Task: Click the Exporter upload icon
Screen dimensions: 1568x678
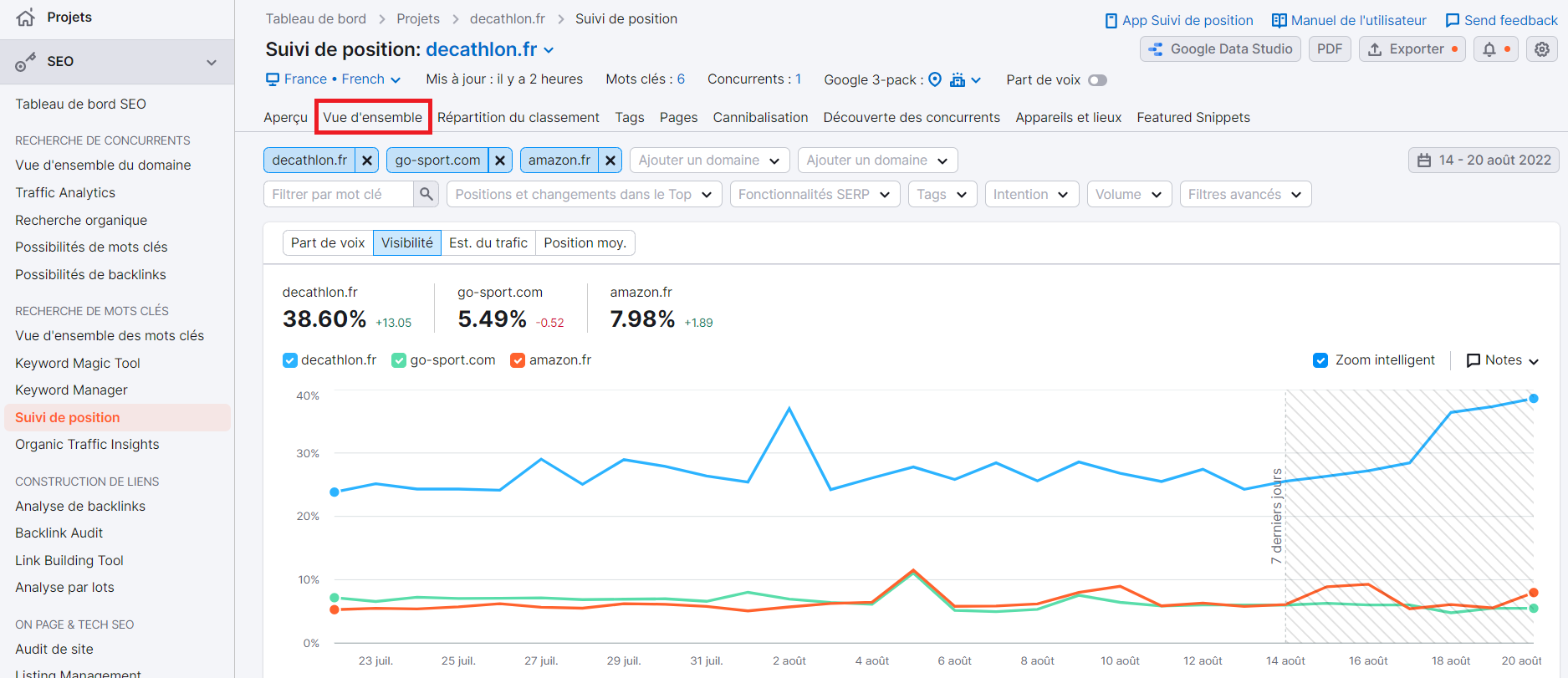Action: click(1375, 49)
